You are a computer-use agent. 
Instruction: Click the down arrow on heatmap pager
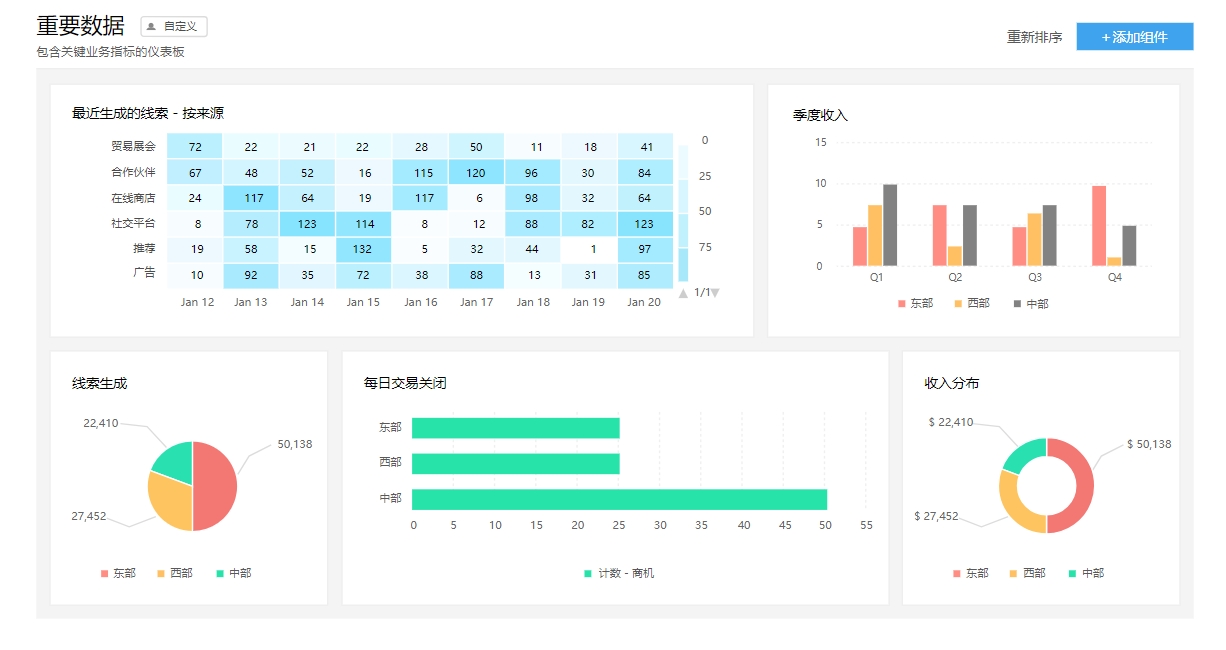(x=716, y=293)
